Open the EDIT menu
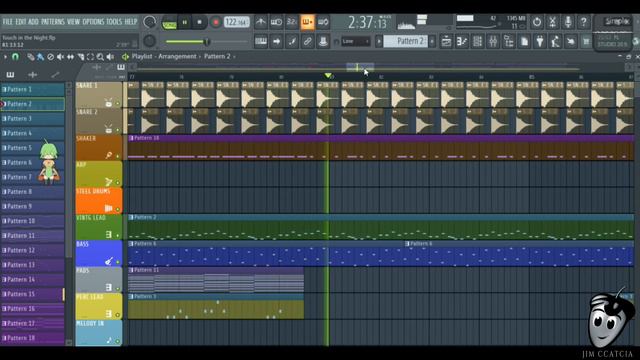Viewport: 640px width, 360px height. tap(21, 22)
